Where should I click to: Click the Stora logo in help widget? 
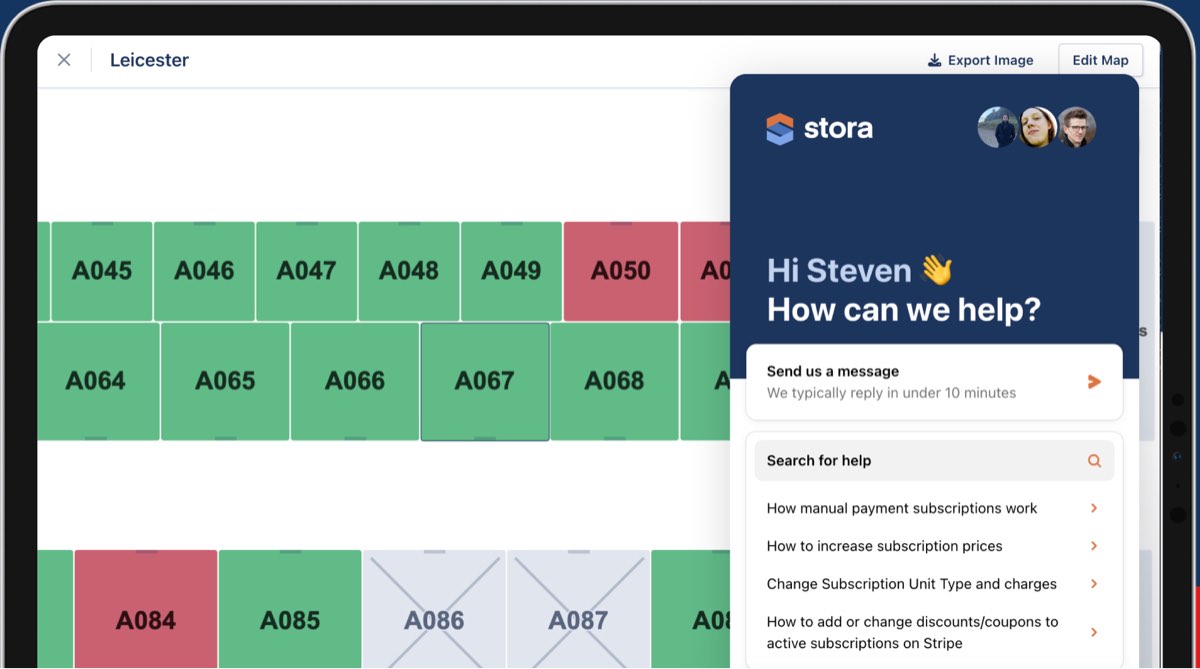[x=819, y=128]
